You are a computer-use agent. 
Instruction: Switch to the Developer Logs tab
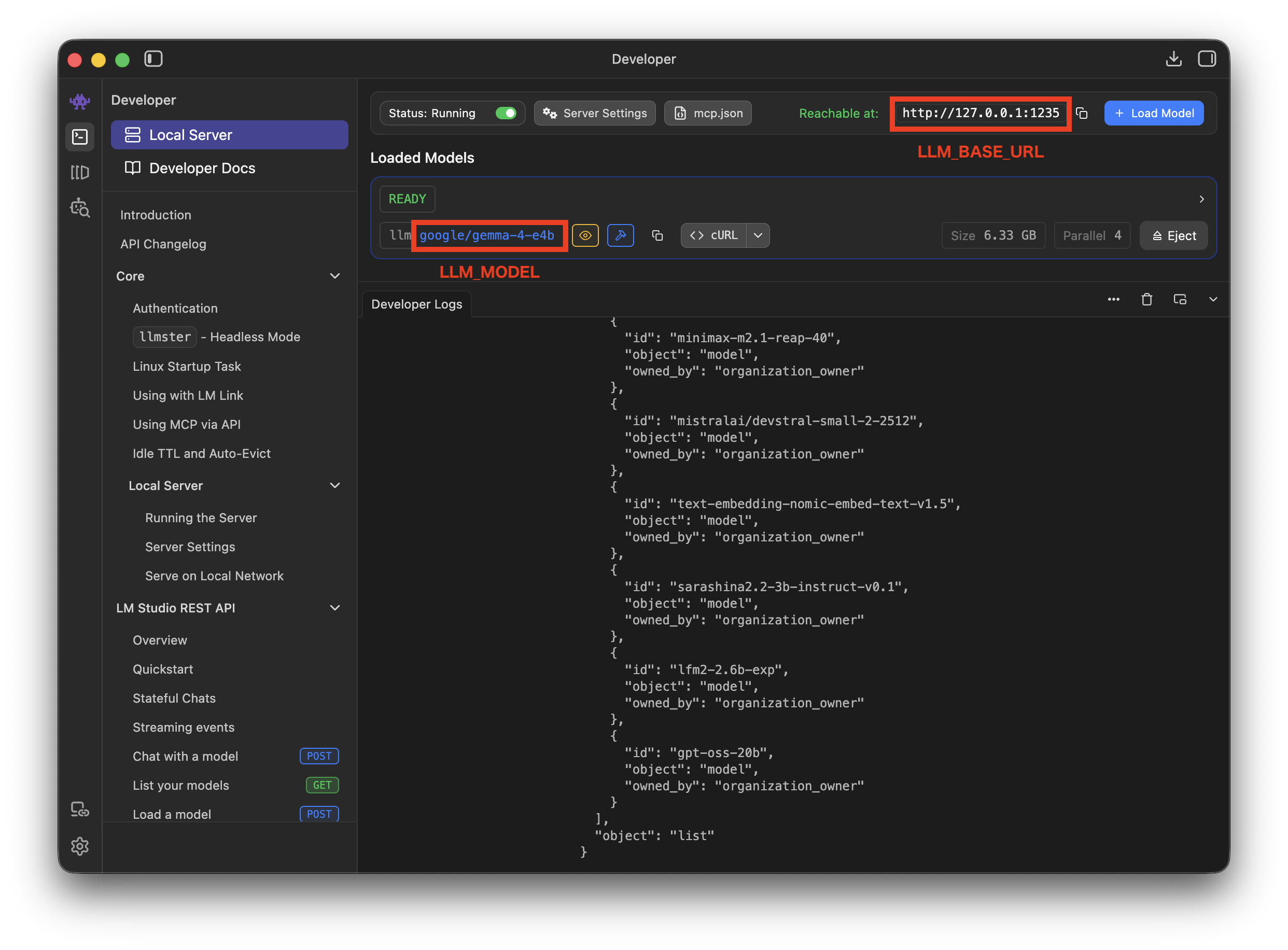[416, 304]
